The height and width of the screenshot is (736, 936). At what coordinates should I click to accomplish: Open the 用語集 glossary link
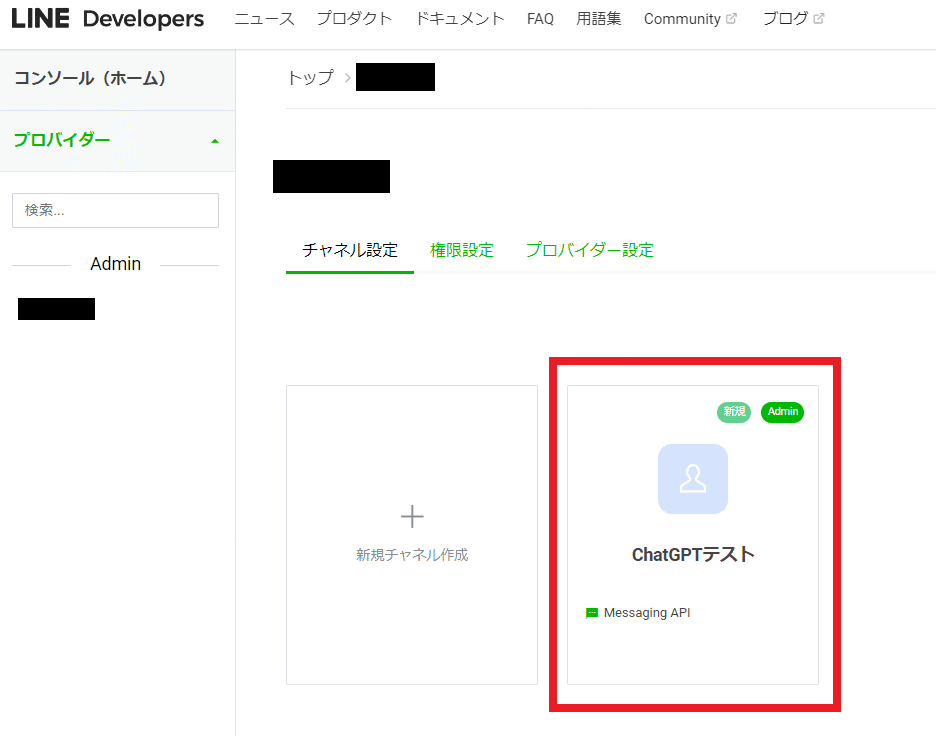[x=598, y=19]
